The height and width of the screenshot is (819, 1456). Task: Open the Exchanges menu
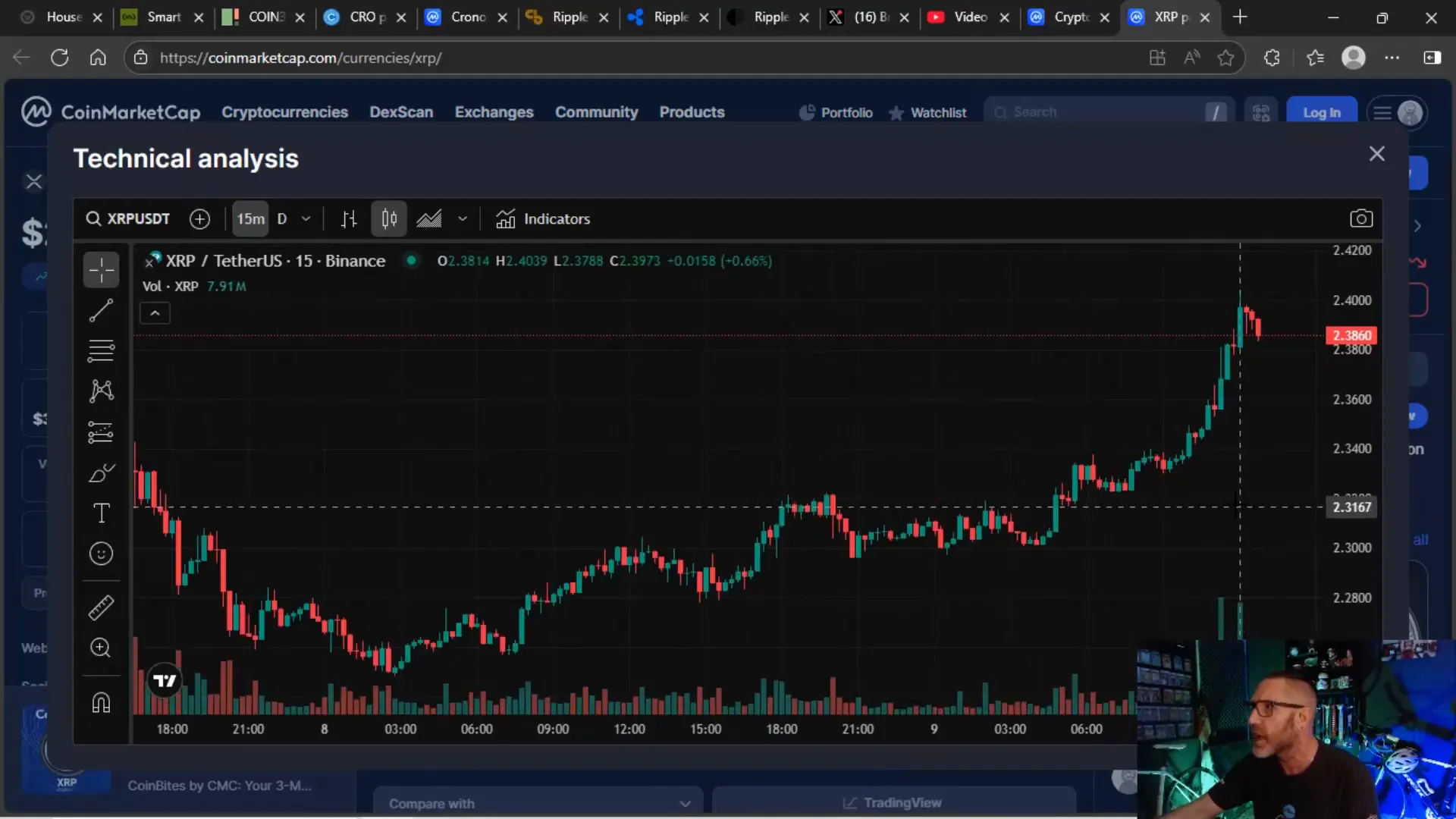pos(494,112)
